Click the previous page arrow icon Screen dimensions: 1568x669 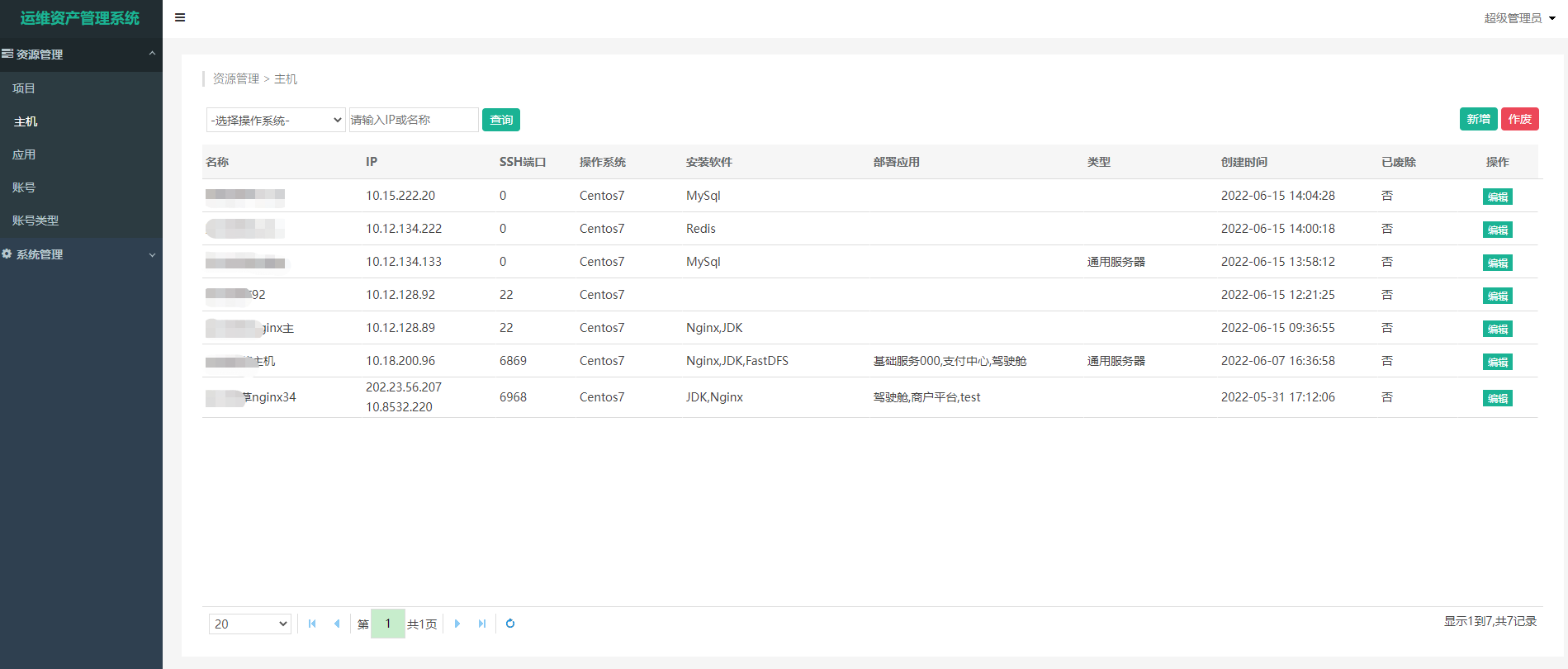click(x=337, y=624)
